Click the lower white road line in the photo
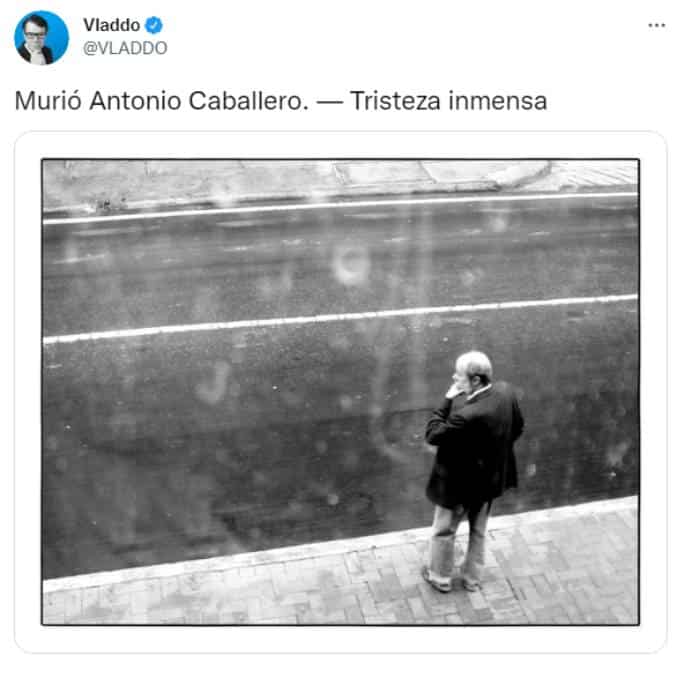 coord(341,319)
